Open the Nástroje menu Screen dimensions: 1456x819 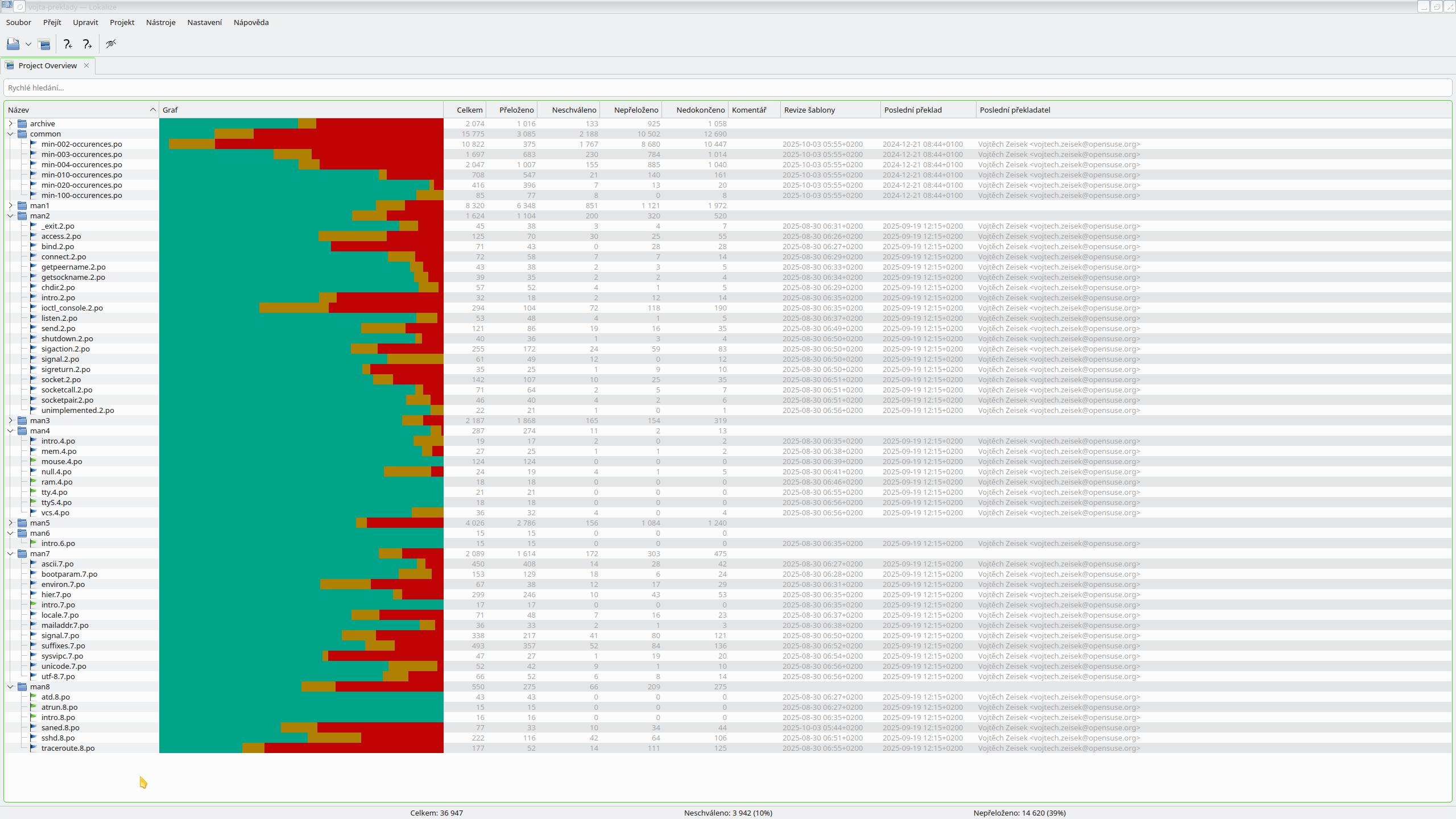(160, 22)
